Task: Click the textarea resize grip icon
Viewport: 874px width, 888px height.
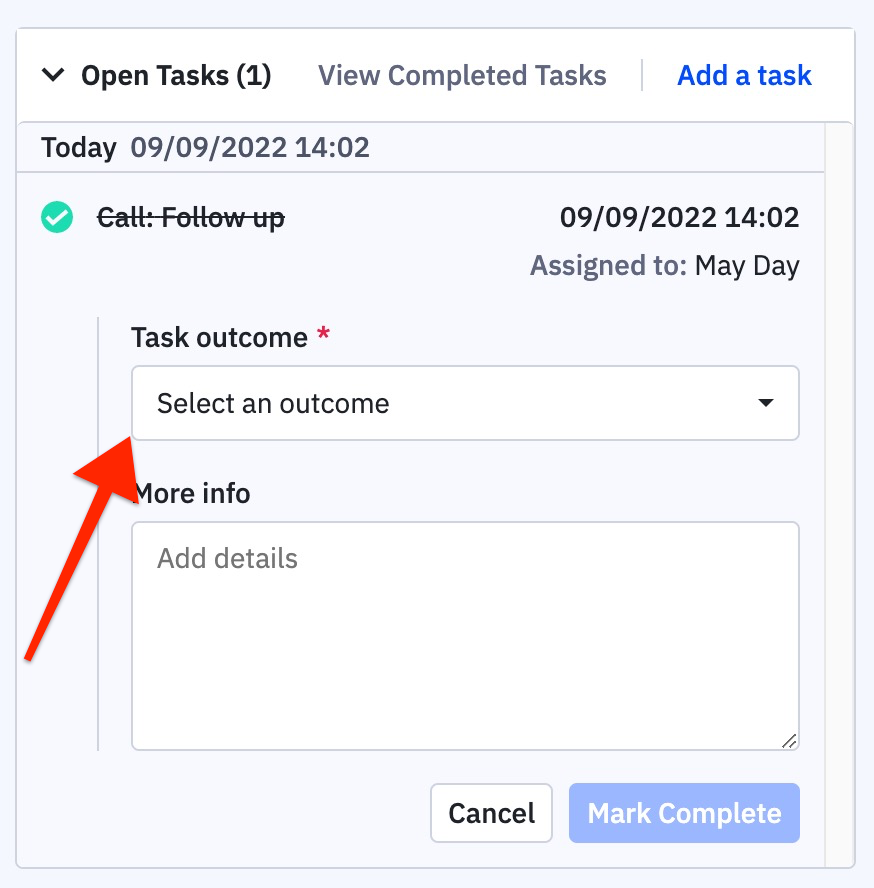Action: (789, 741)
